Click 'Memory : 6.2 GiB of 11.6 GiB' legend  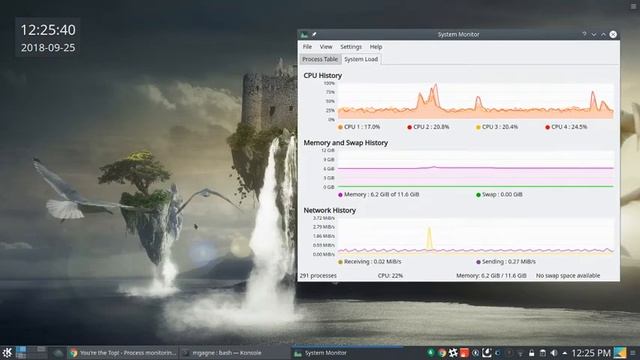(381, 195)
